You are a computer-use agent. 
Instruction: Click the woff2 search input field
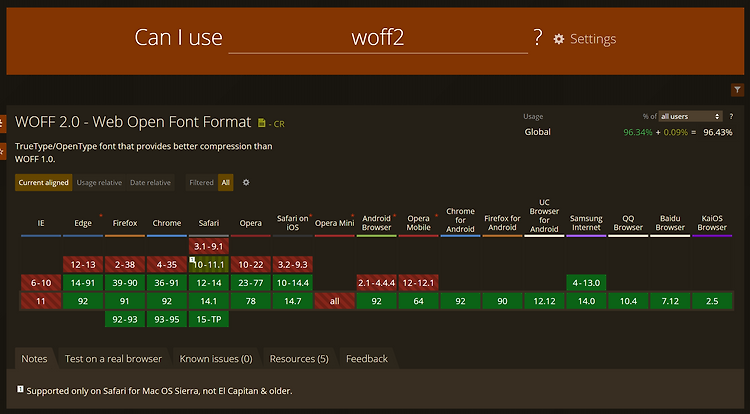(378, 37)
